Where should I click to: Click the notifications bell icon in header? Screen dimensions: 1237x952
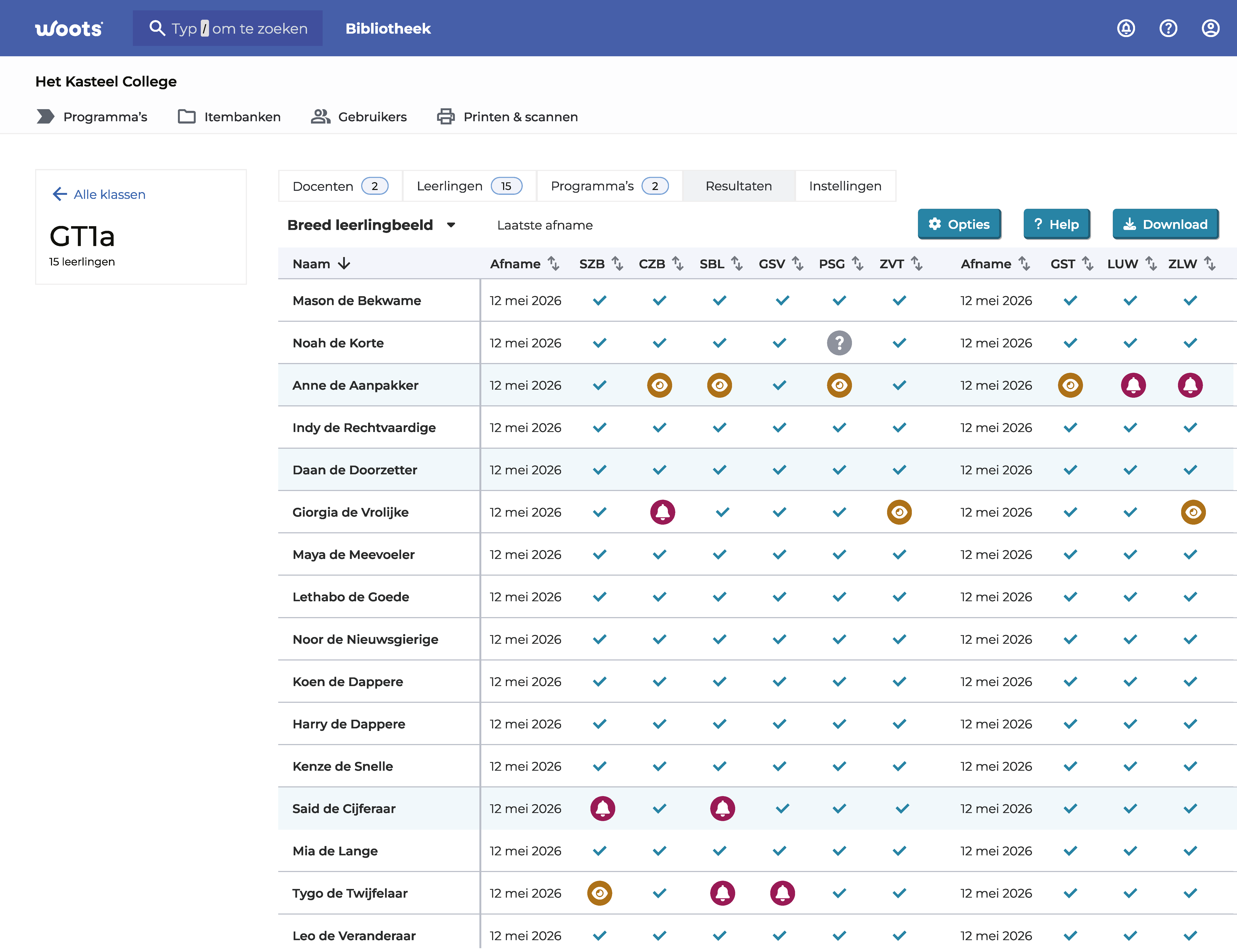(x=1126, y=28)
